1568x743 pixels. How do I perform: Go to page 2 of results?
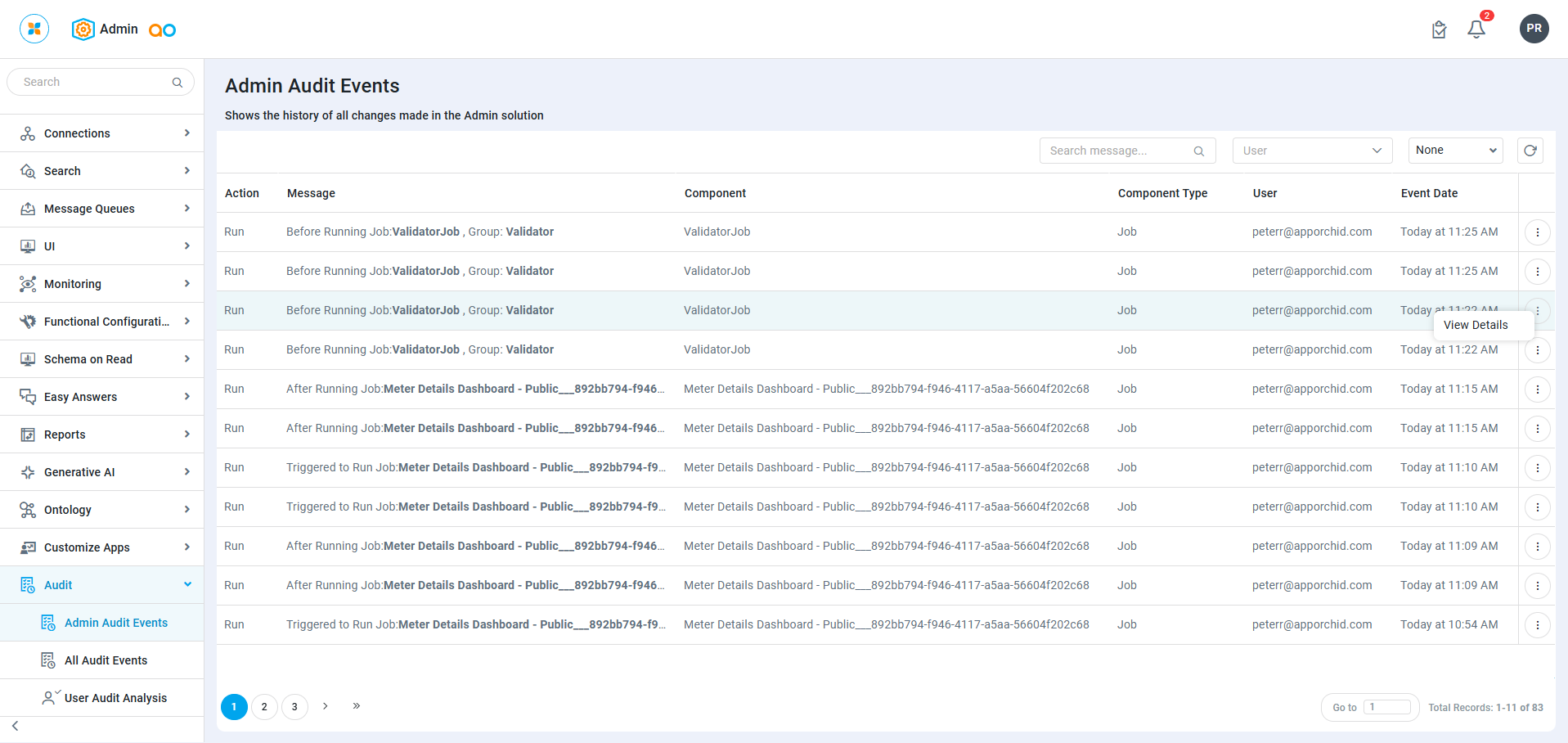(x=264, y=707)
